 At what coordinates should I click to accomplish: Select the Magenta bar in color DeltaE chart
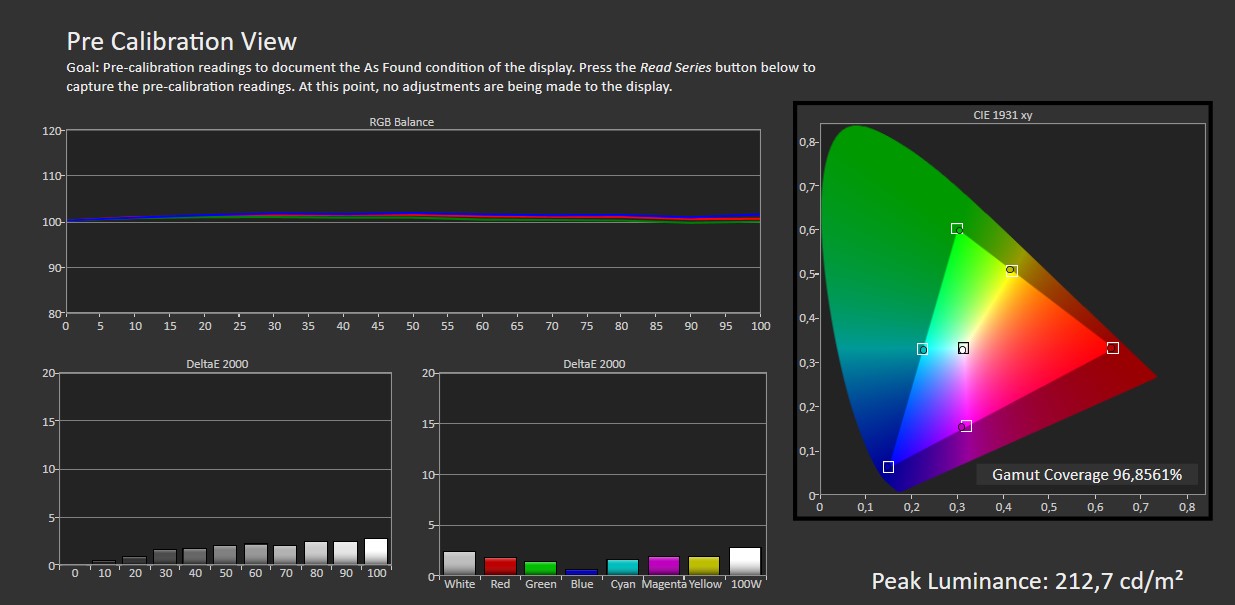click(x=663, y=567)
